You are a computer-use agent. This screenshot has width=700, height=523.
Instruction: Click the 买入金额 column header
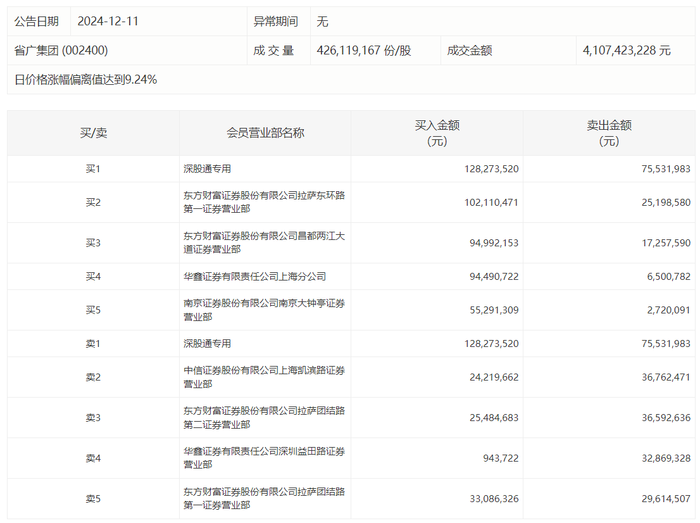point(437,133)
